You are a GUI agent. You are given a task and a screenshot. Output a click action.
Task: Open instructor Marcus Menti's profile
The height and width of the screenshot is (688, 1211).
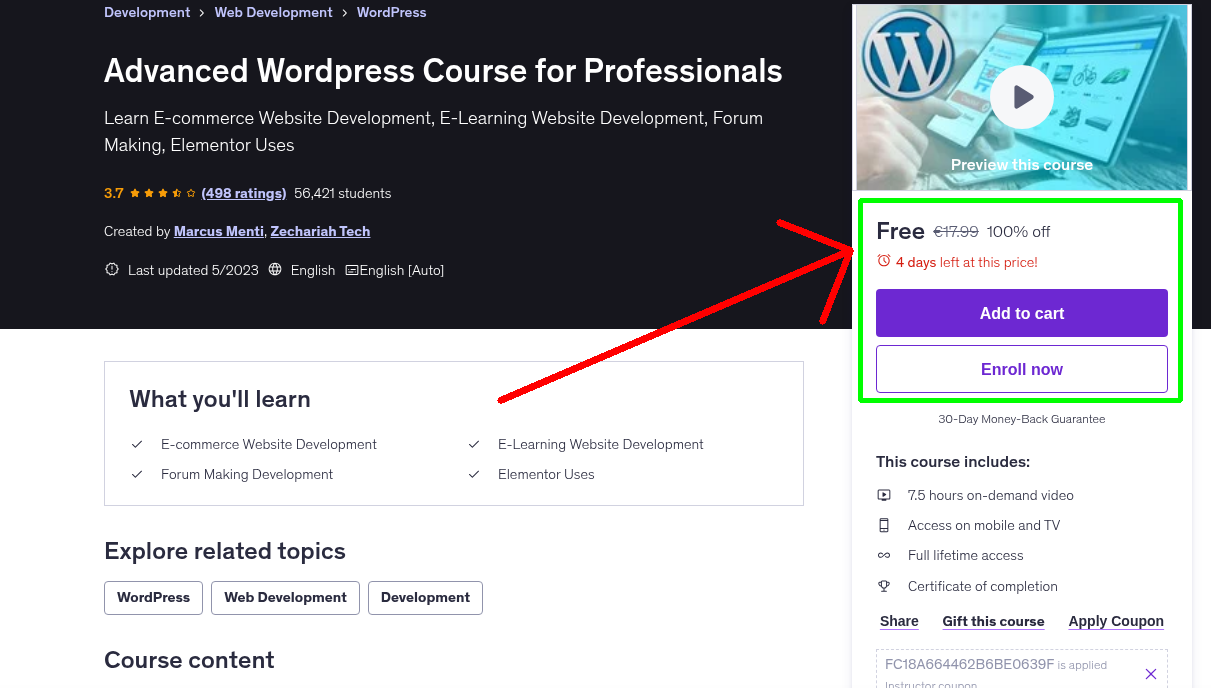[218, 231]
